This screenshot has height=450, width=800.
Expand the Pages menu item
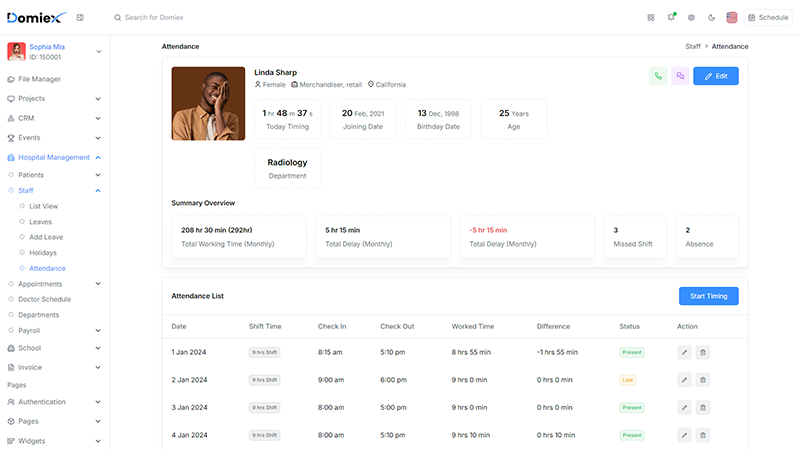click(54, 421)
